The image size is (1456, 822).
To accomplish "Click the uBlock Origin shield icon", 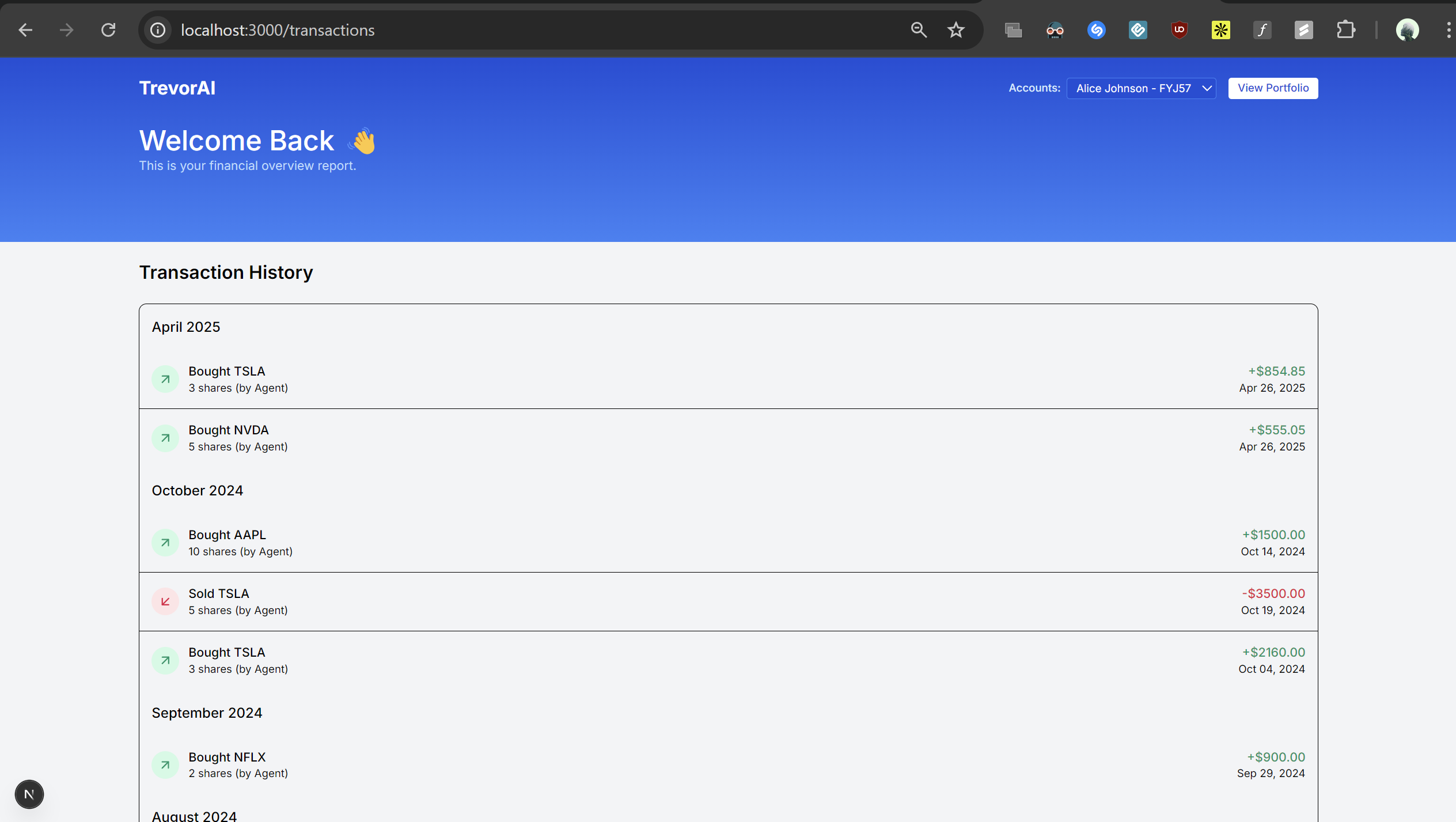I will pyautogui.click(x=1179, y=30).
